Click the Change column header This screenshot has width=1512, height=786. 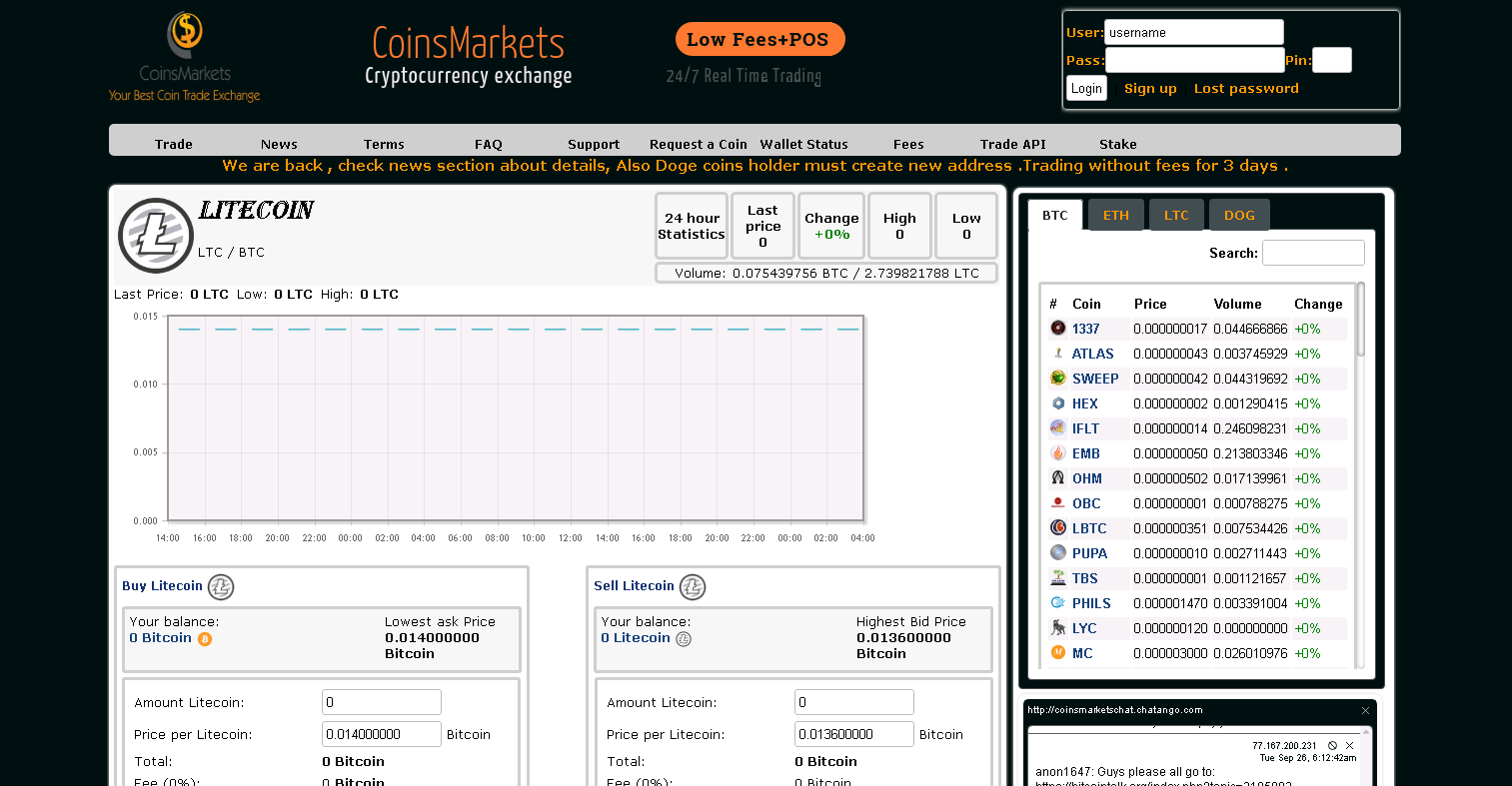coord(1318,304)
